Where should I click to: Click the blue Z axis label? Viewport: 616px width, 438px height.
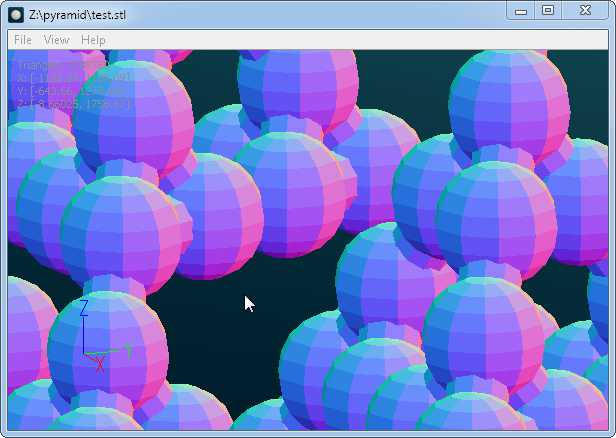84,307
